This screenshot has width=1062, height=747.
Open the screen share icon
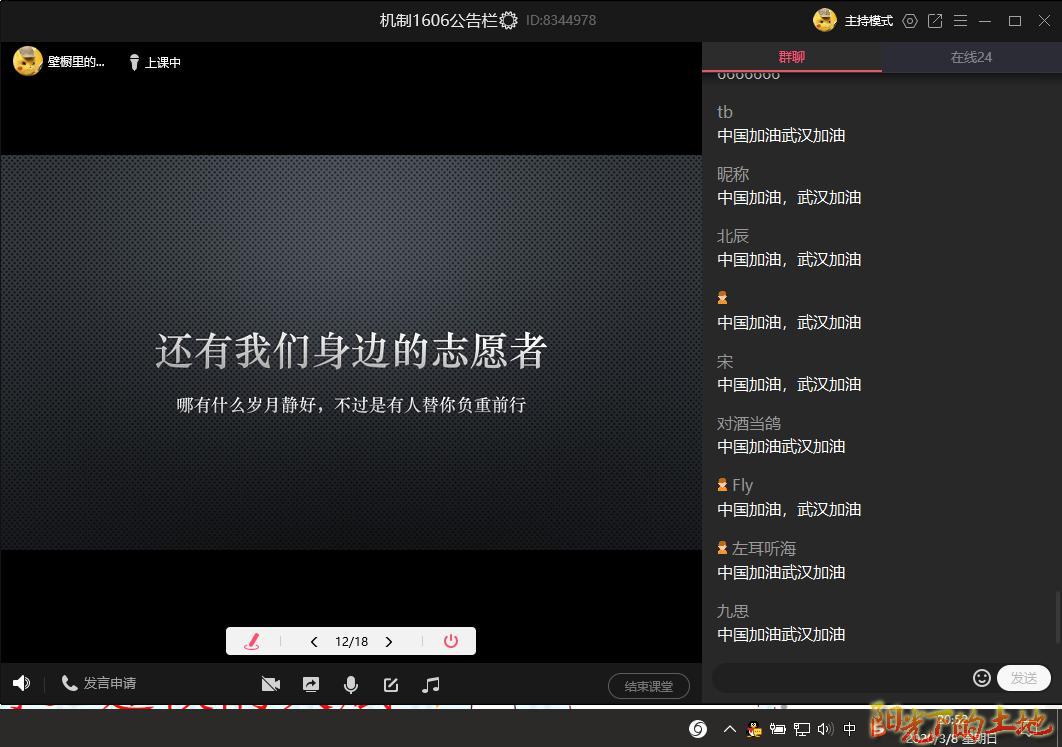(311, 684)
